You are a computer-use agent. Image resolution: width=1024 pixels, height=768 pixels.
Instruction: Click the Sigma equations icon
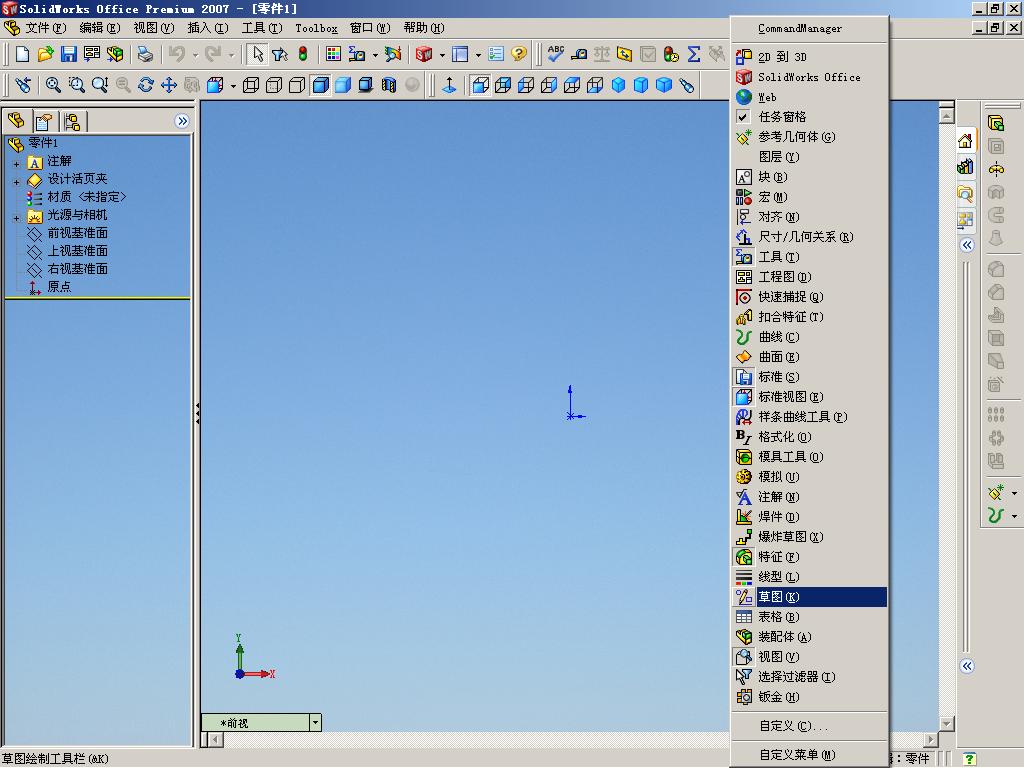(x=694, y=54)
